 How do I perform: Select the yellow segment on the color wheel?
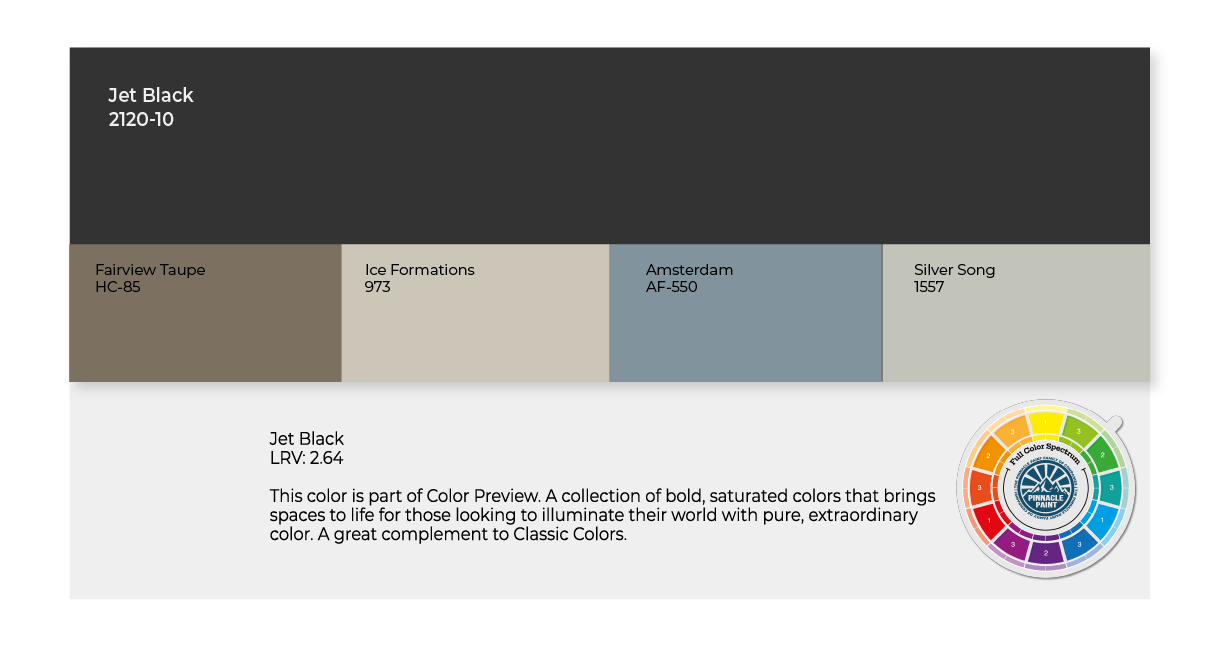click(x=1046, y=423)
